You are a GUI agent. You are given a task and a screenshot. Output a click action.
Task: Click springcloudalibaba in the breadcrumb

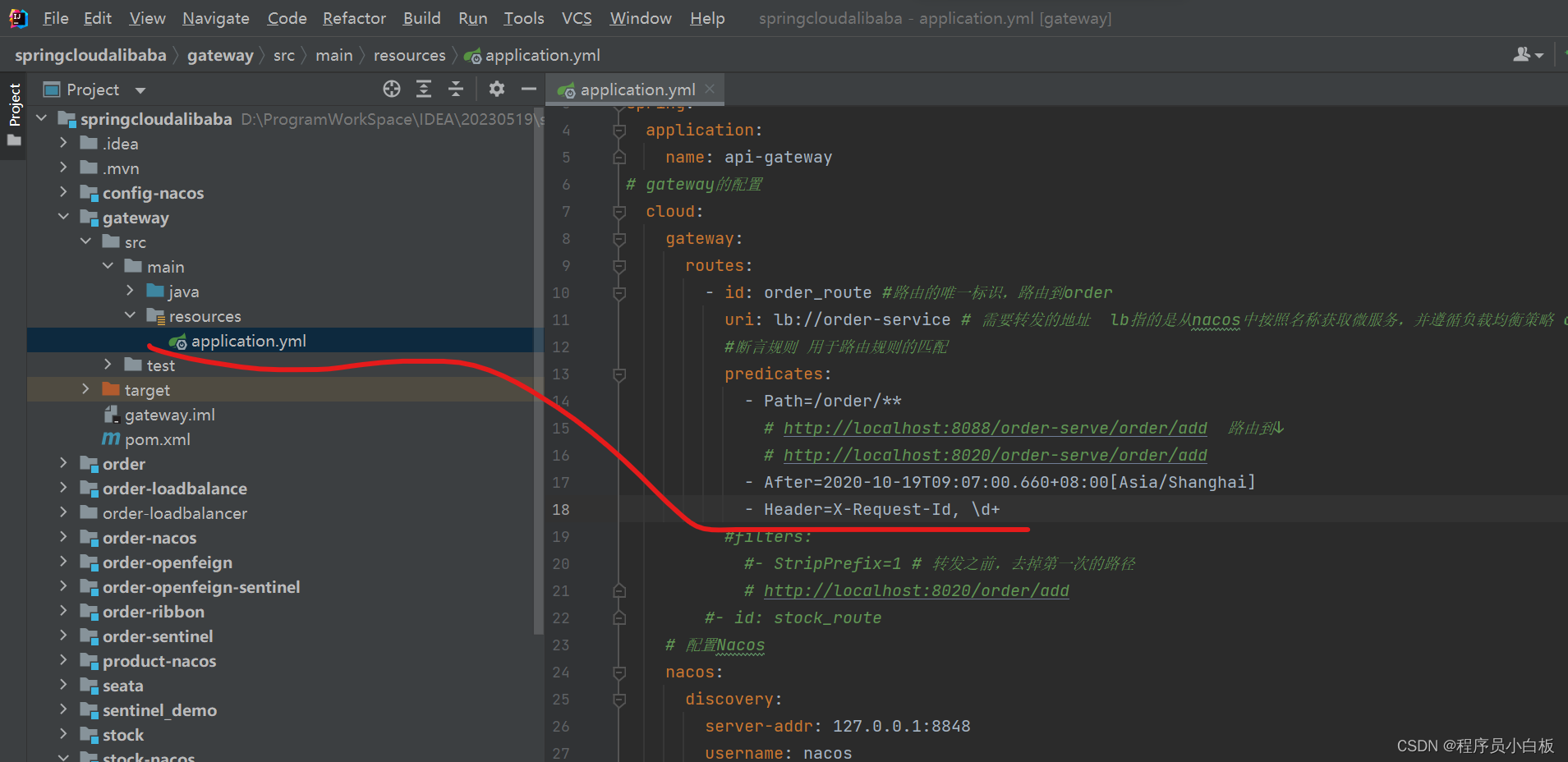click(90, 56)
